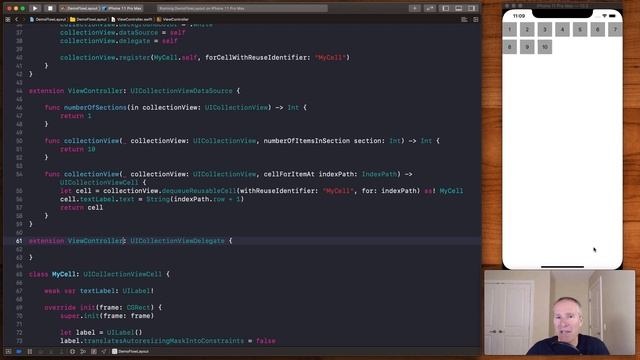Click 'numberOfSections' function name
Image resolution: width=640 pixels, height=360 pixels.
pos(95,107)
